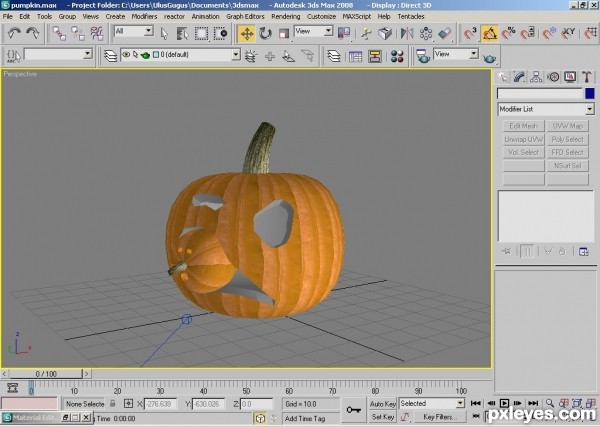Click the object name input field
Screen dimensions: 600x427
click(540, 93)
